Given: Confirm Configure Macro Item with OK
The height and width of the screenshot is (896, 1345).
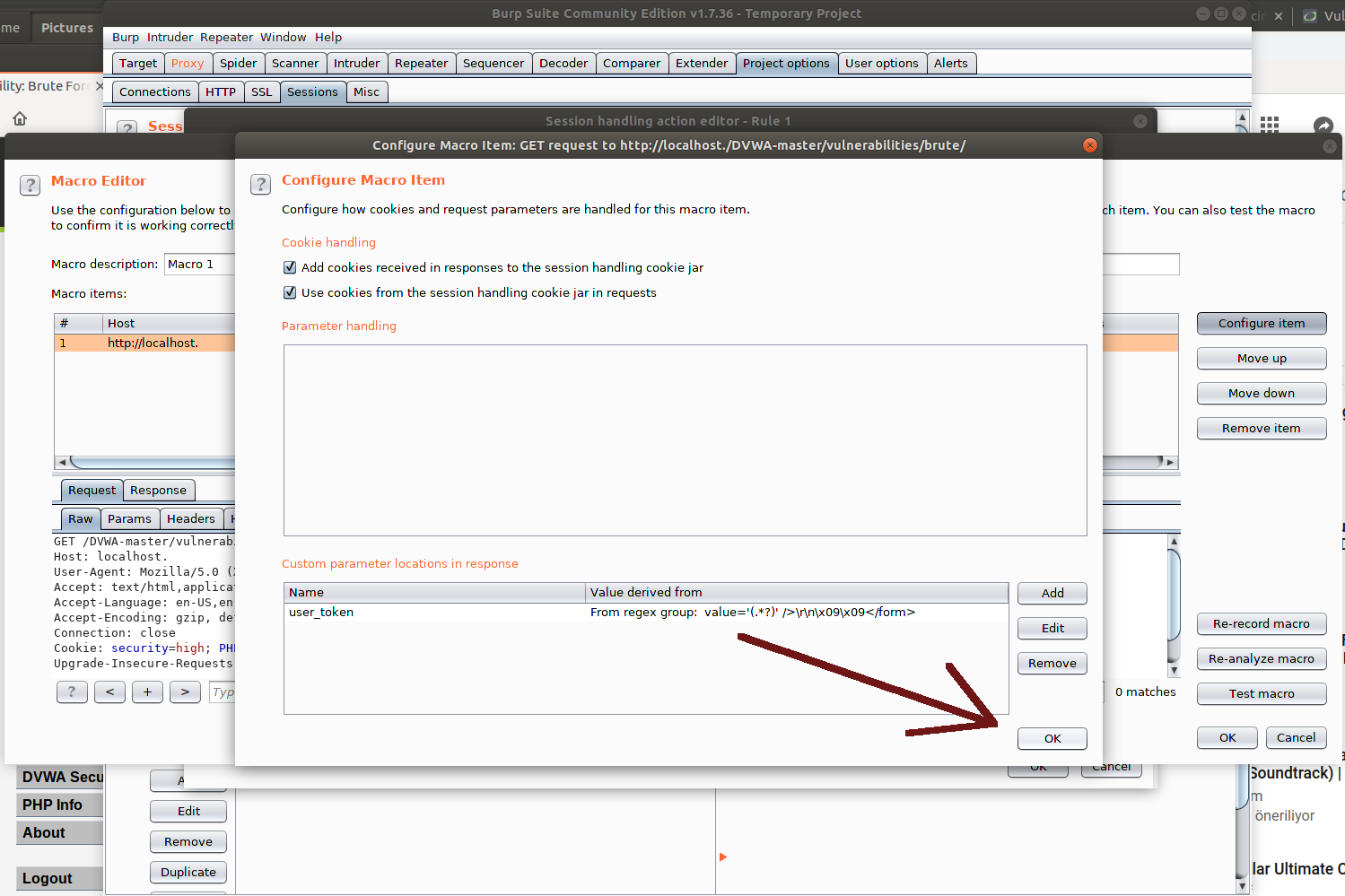Looking at the screenshot, I should [x=1052, y=738].
